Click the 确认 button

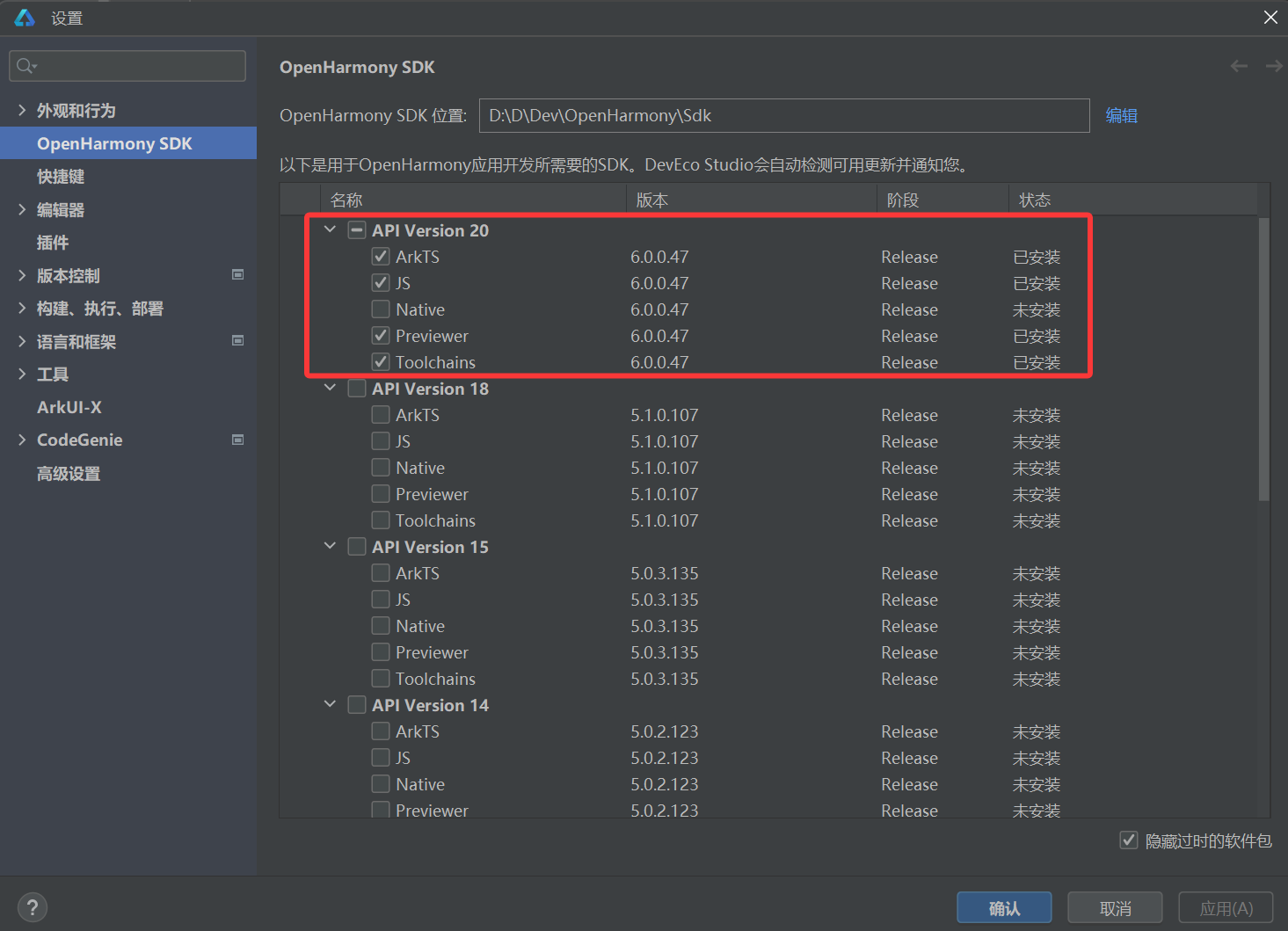pos(1004,908)
